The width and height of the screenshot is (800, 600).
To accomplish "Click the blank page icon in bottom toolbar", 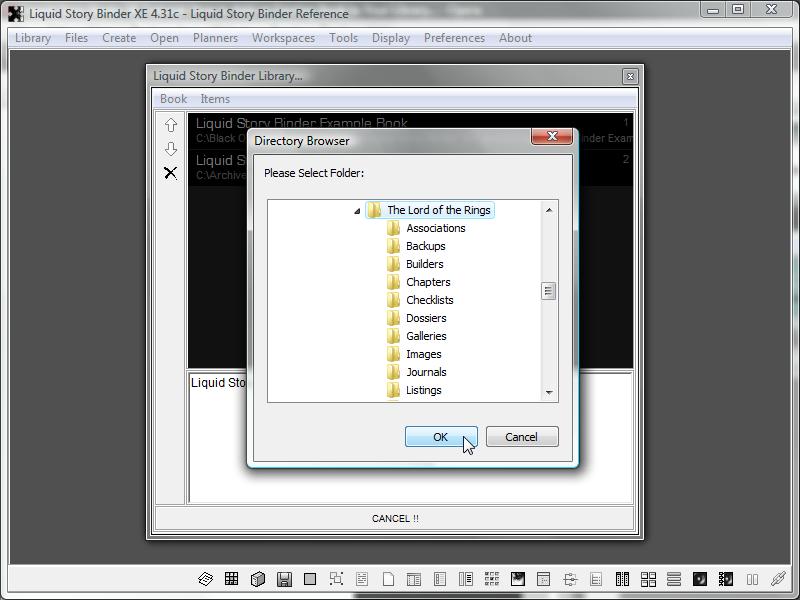I will tap(388, 579).
